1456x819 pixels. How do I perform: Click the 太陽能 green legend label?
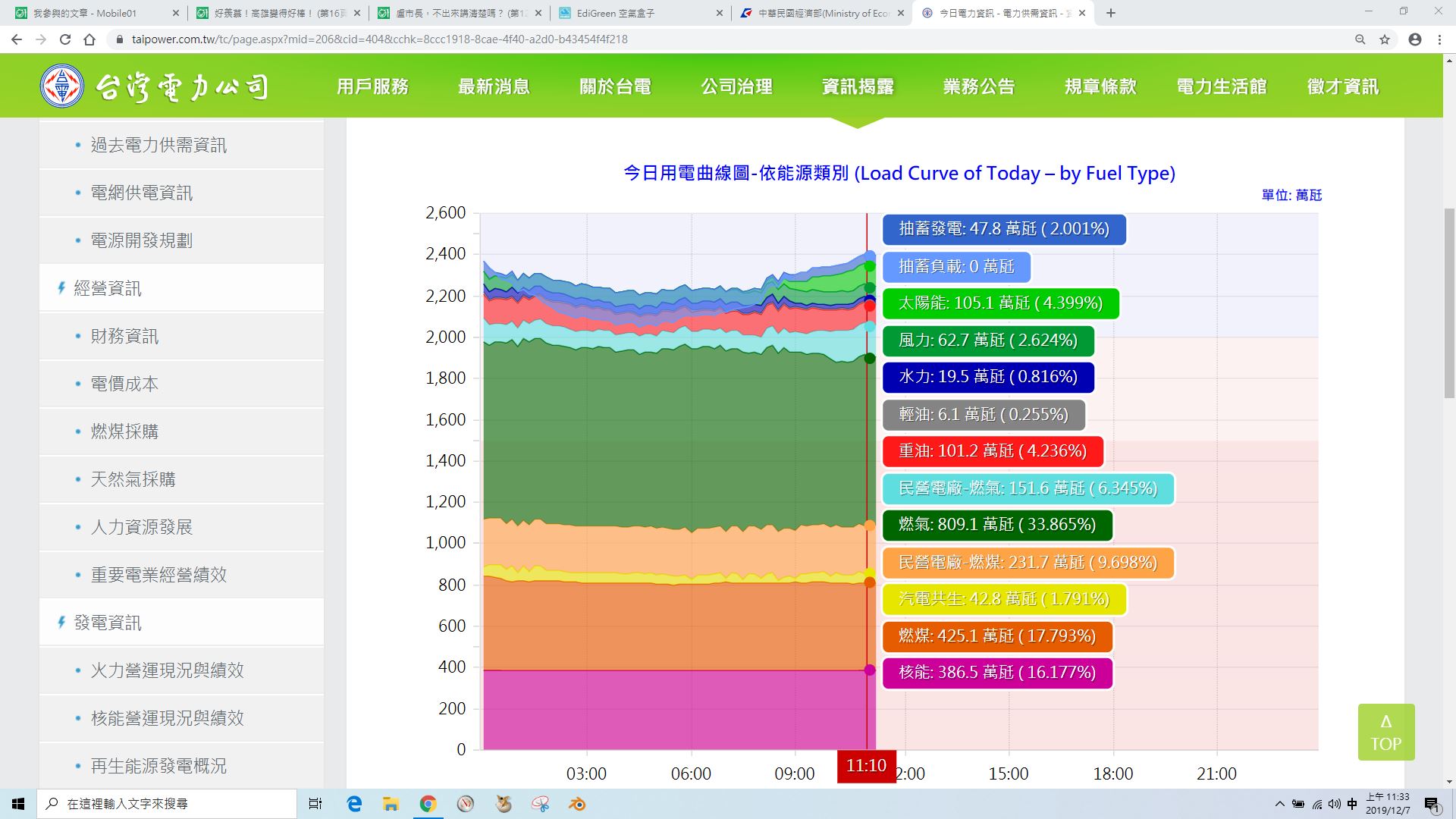coord(1000,303)
